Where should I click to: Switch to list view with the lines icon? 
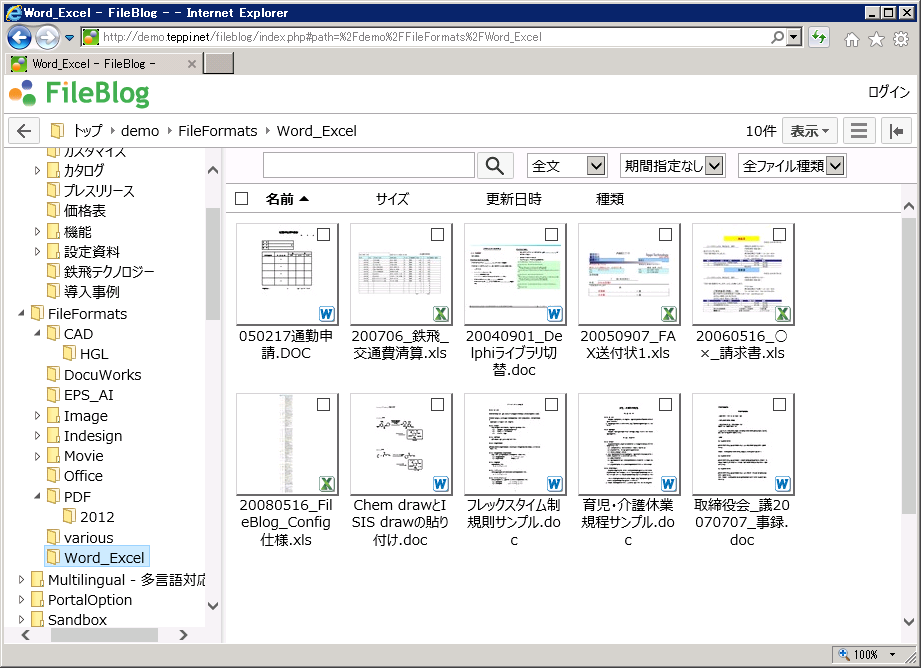tap(859, 130)
